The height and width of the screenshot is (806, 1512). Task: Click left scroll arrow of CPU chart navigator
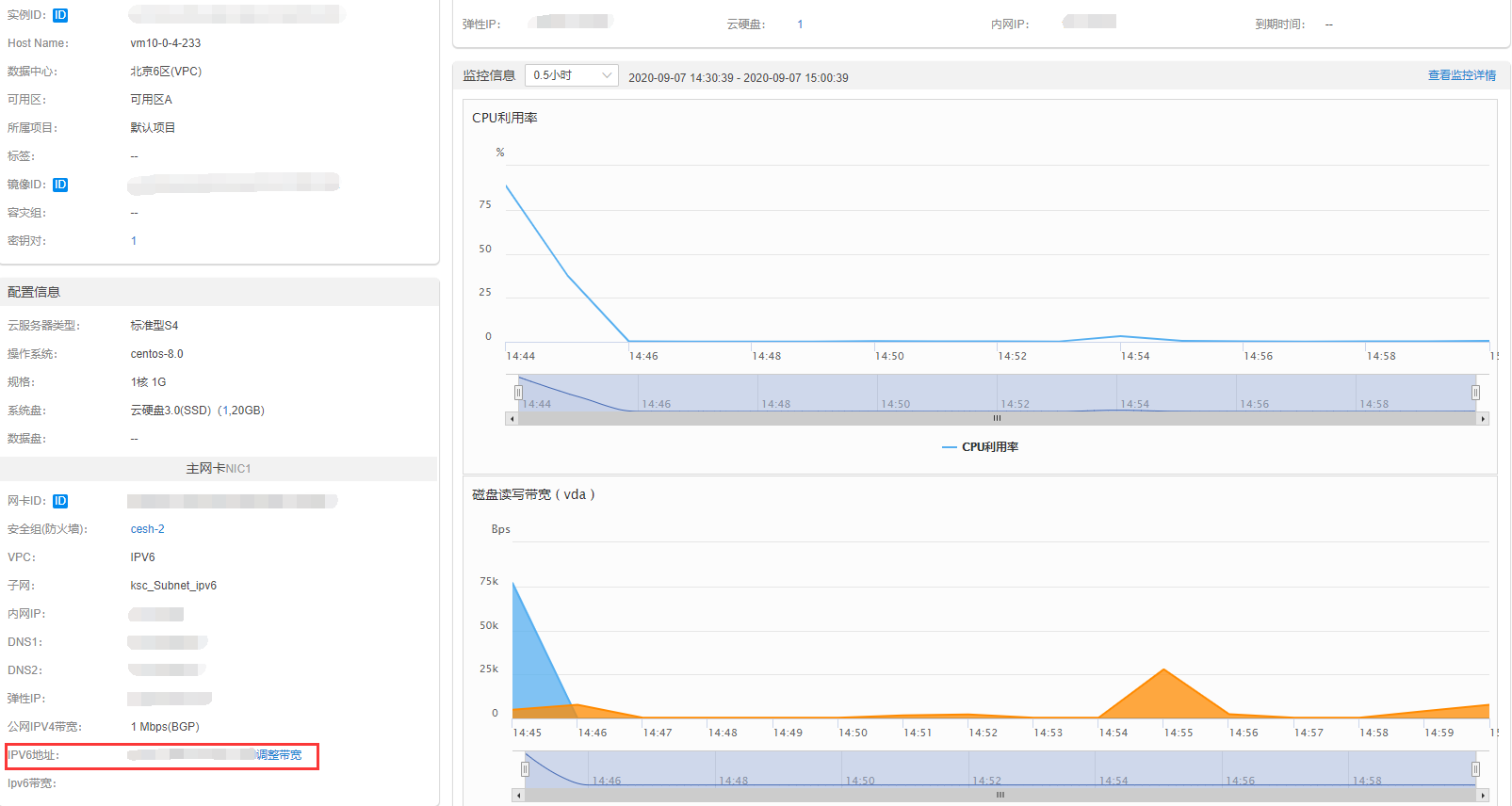coord(512,419)
